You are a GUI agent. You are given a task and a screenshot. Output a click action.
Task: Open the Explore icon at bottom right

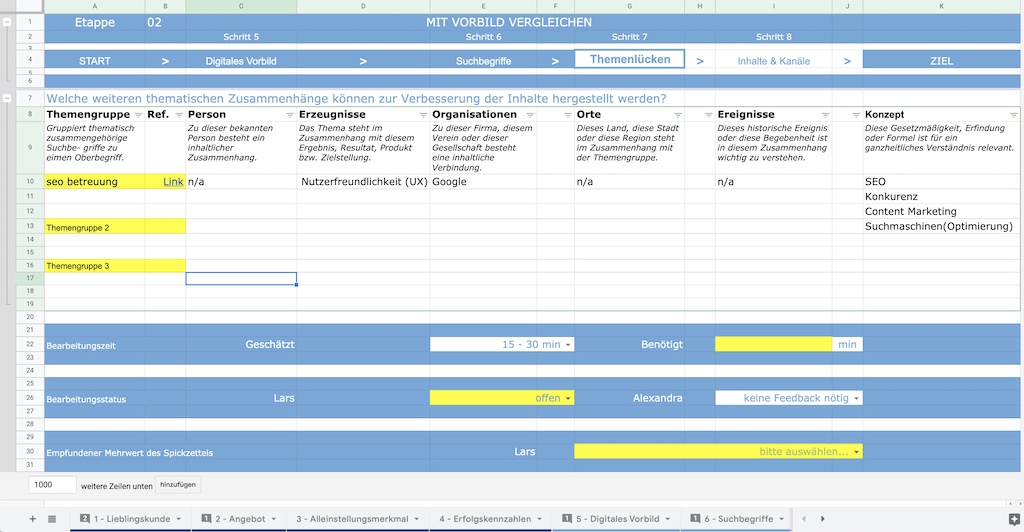point(1014,520)
